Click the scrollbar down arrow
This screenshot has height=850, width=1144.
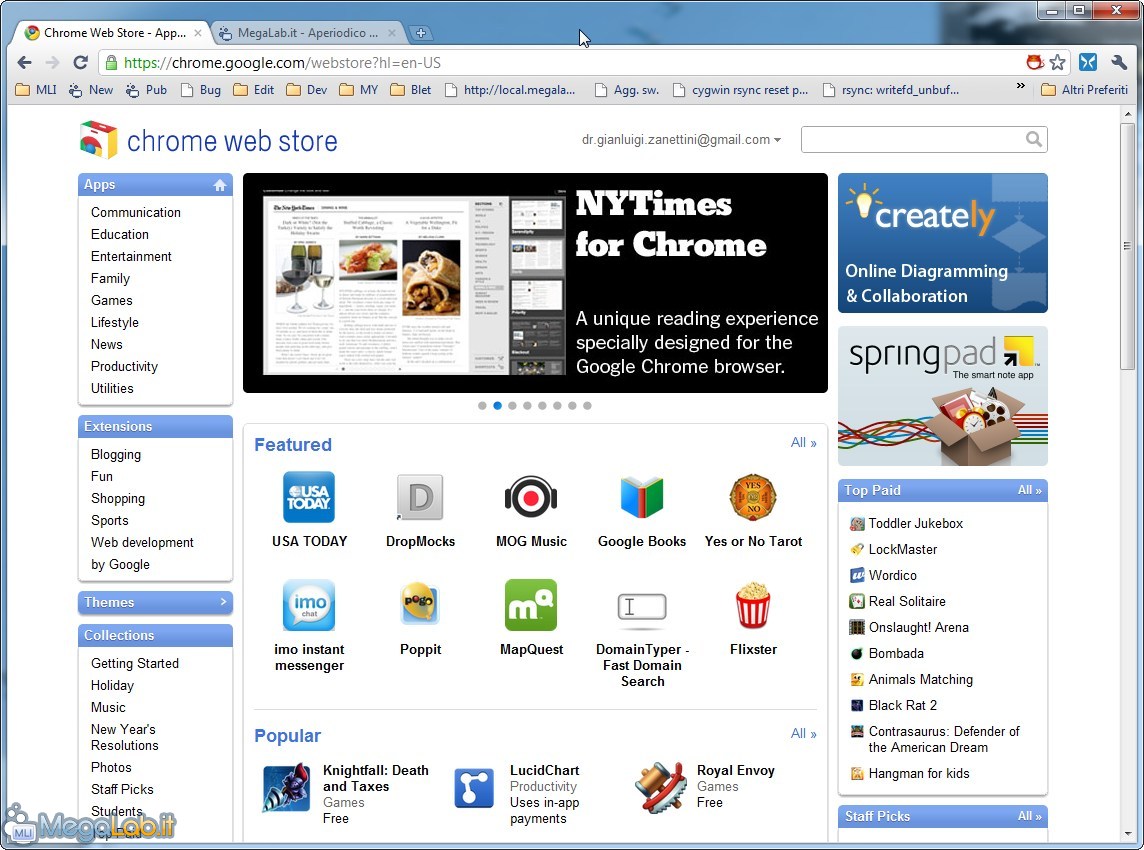coord(1128,833)
